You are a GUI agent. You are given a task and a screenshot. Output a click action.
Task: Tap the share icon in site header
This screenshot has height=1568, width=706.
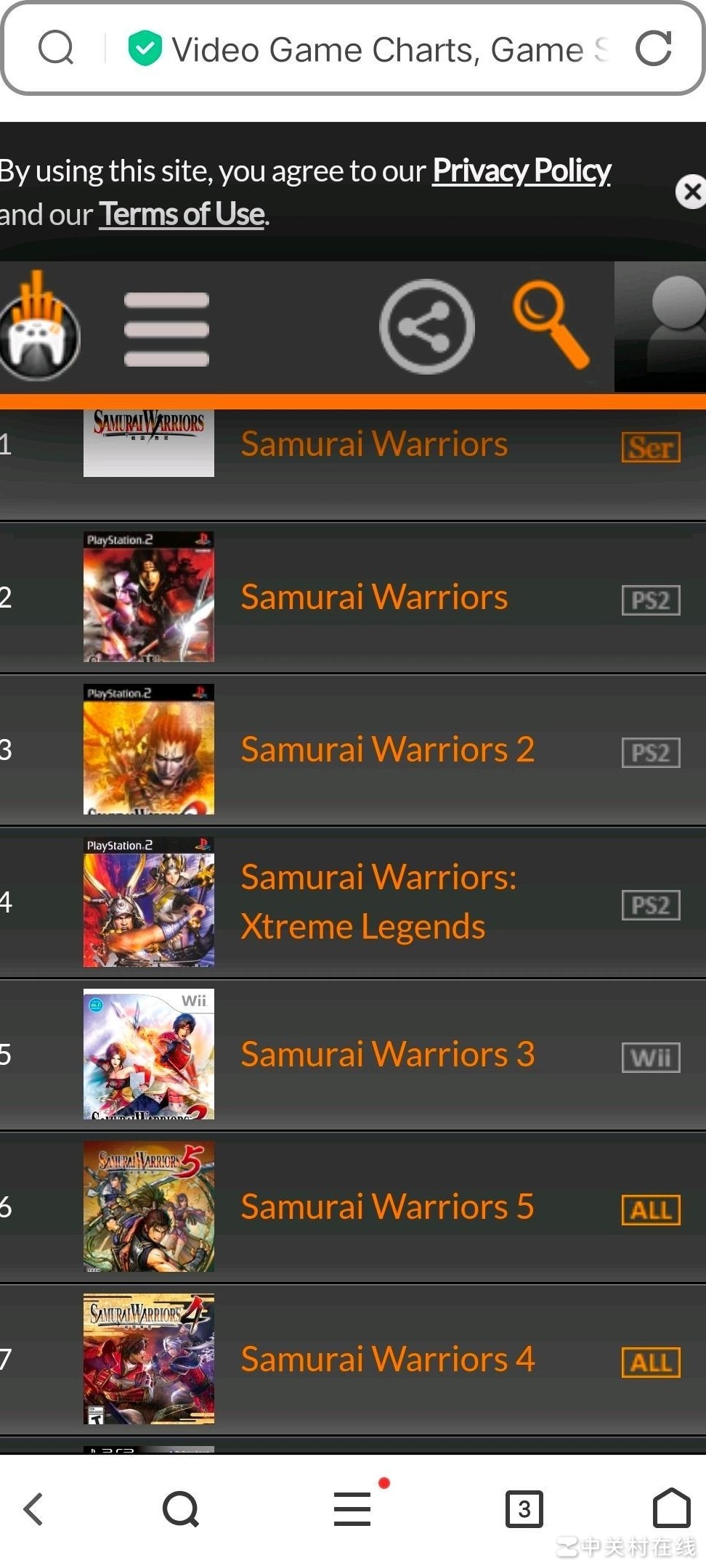(x=427, y=327)
